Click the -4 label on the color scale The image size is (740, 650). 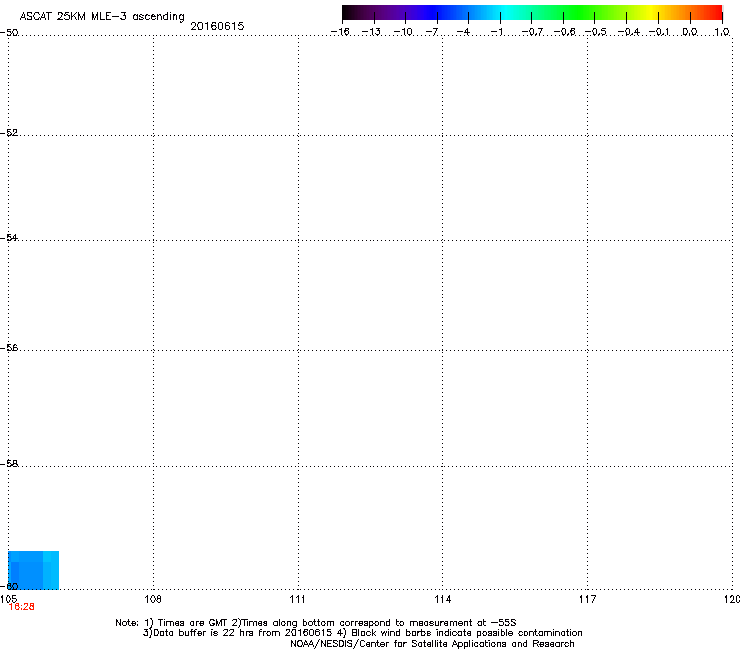click(463, 32)
